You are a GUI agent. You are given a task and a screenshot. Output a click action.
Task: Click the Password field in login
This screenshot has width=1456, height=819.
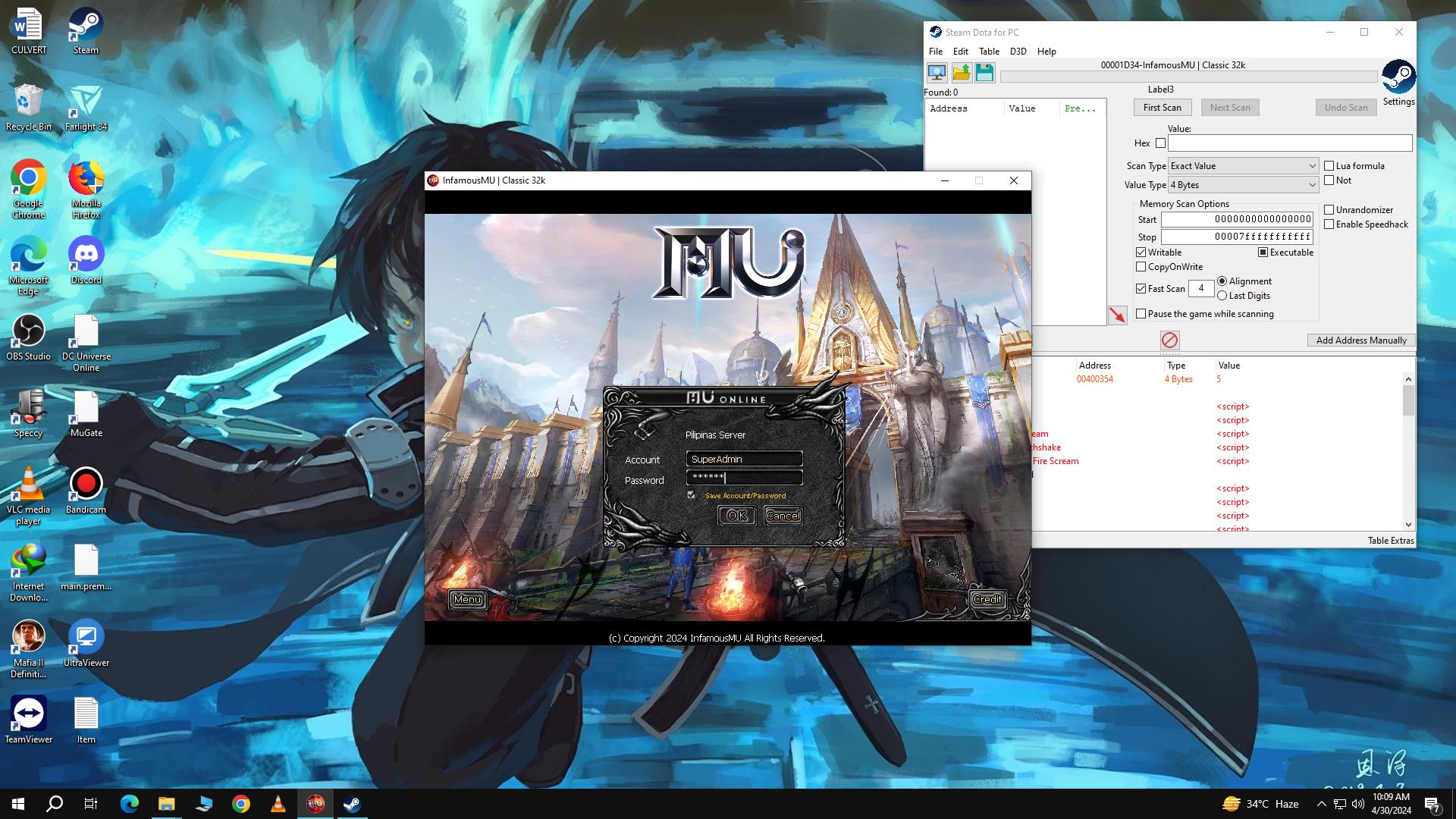click(x=744, y=477)
